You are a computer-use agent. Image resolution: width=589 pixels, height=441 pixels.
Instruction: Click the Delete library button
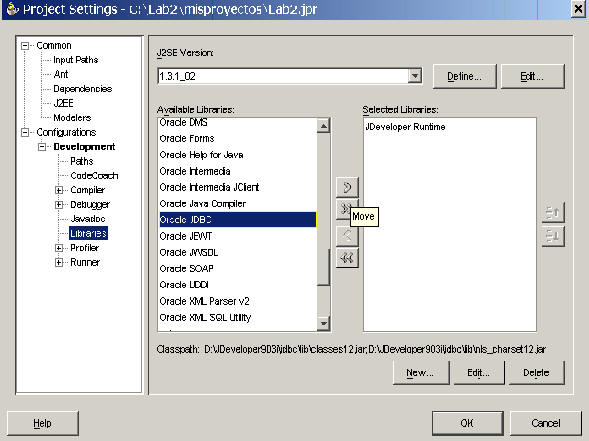[536, 373]
